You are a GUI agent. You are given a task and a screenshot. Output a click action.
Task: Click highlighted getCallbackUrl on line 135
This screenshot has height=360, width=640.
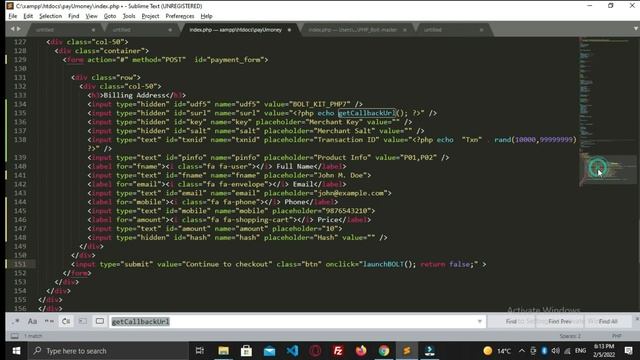pyautogui.click(x=367, y=113)
